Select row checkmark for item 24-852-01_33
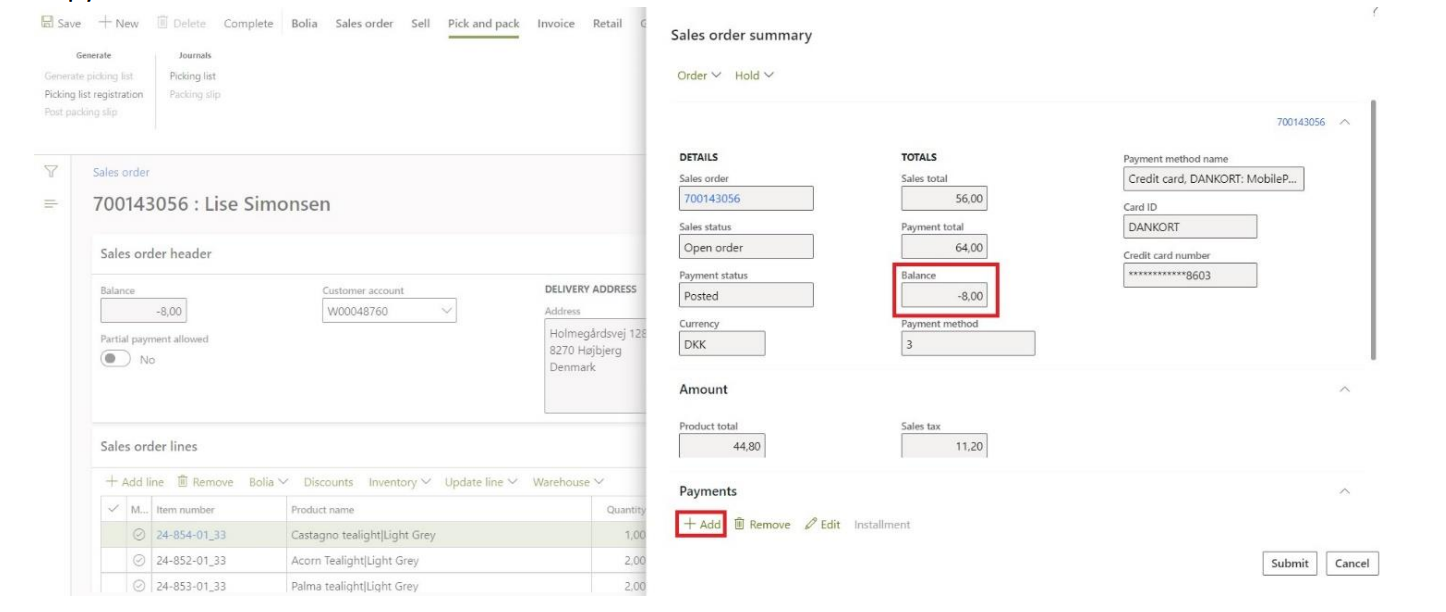Viewport: 1446px width, 612px height. click(x=138, y=560)
